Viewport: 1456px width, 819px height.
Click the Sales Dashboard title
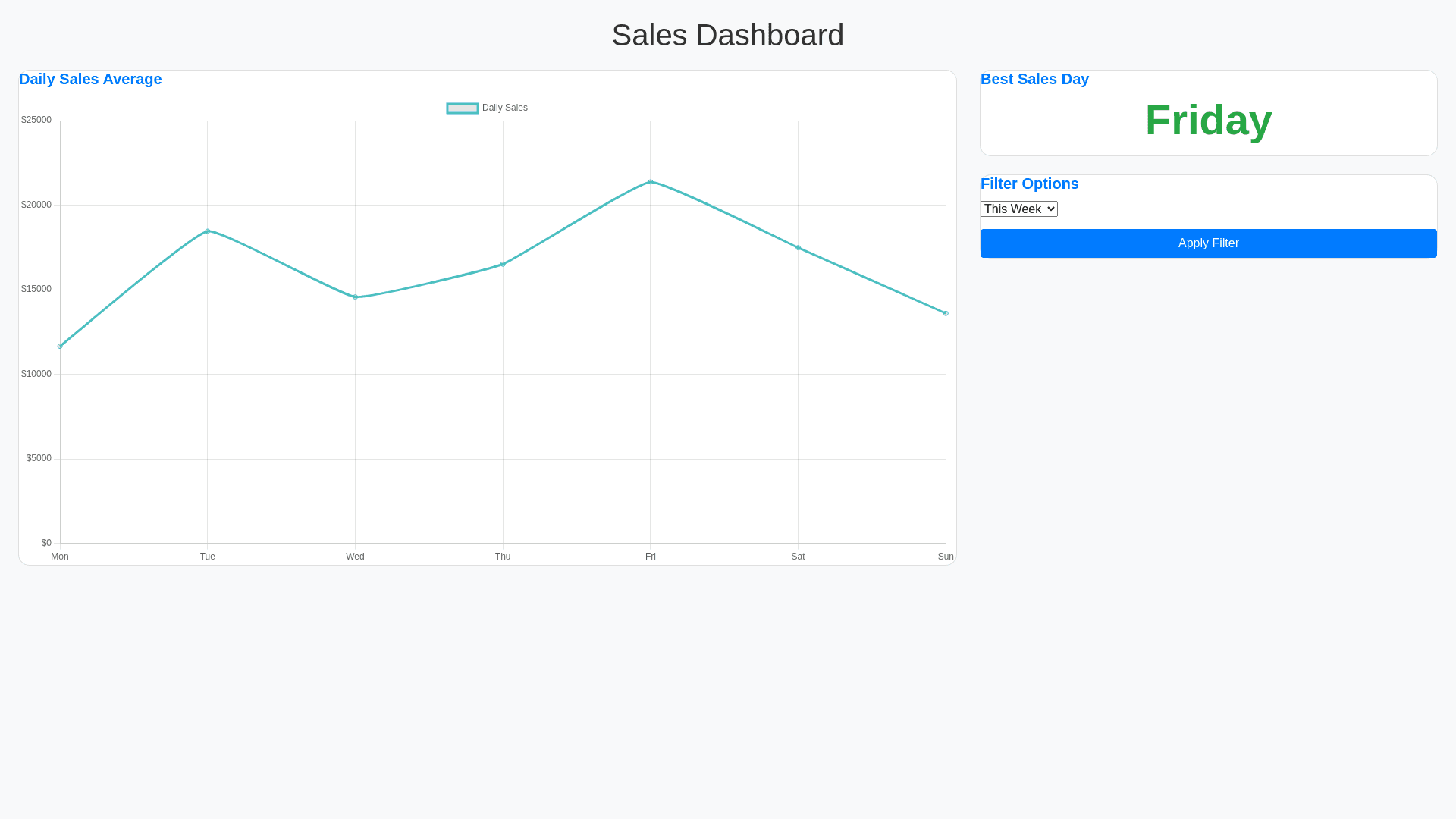[x=727, y=36]
